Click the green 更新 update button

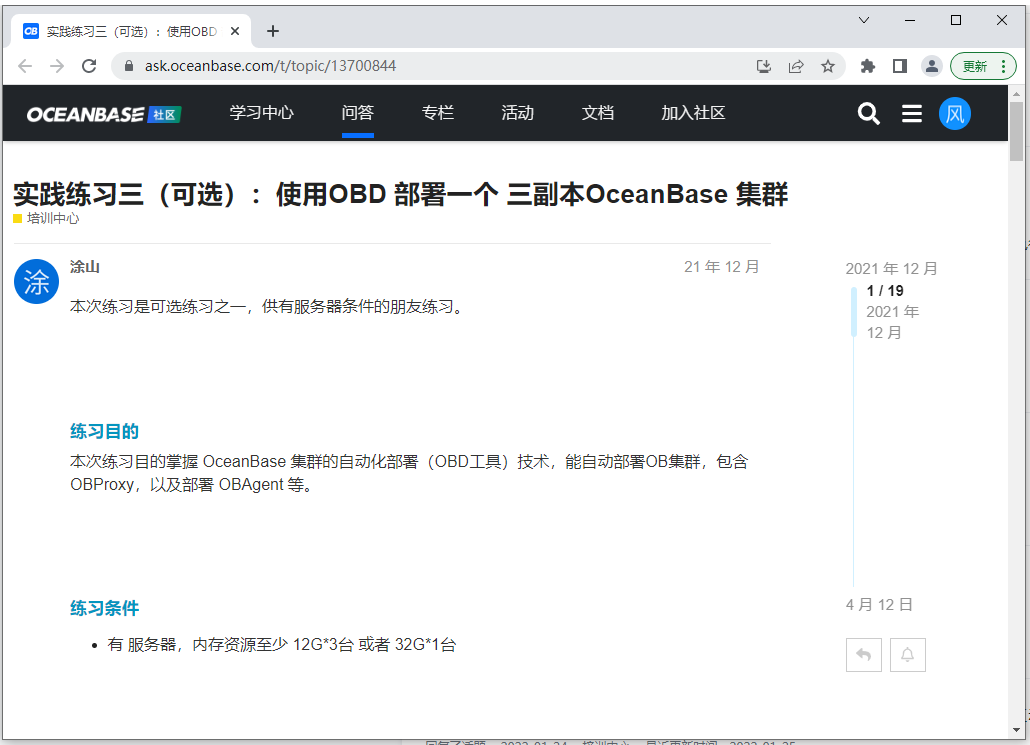(975, 66)
